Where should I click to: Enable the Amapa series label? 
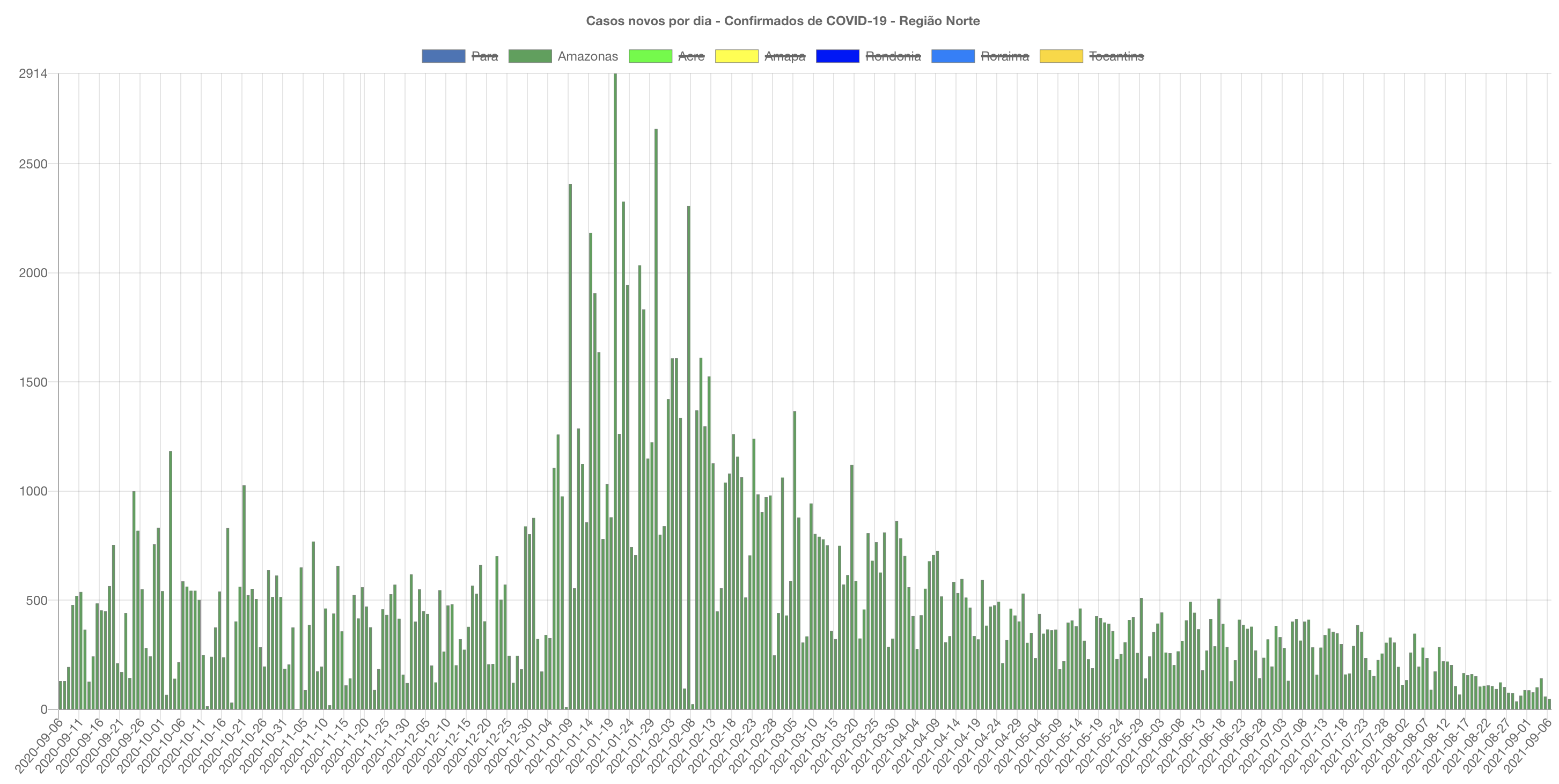(784, 56)
